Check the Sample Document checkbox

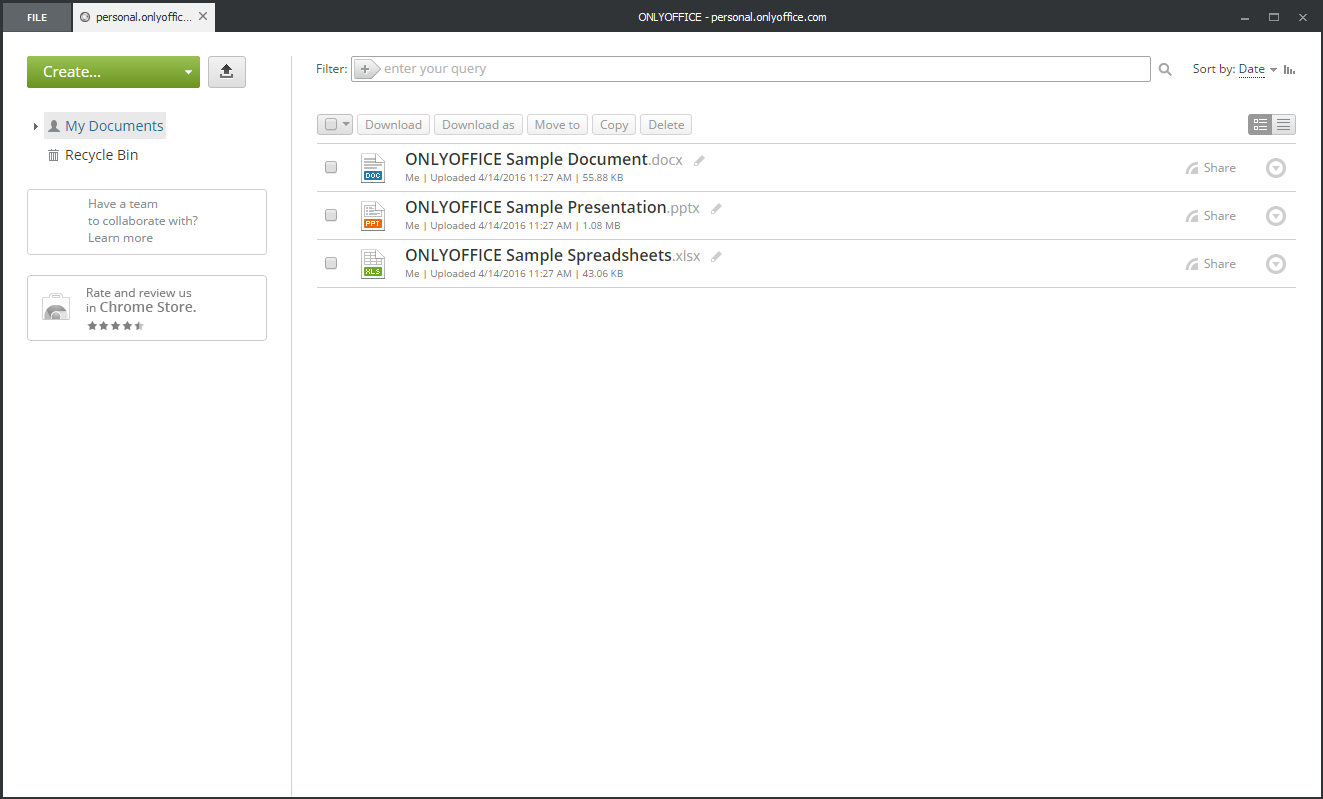pyautogui.click(x=331, y=168)
